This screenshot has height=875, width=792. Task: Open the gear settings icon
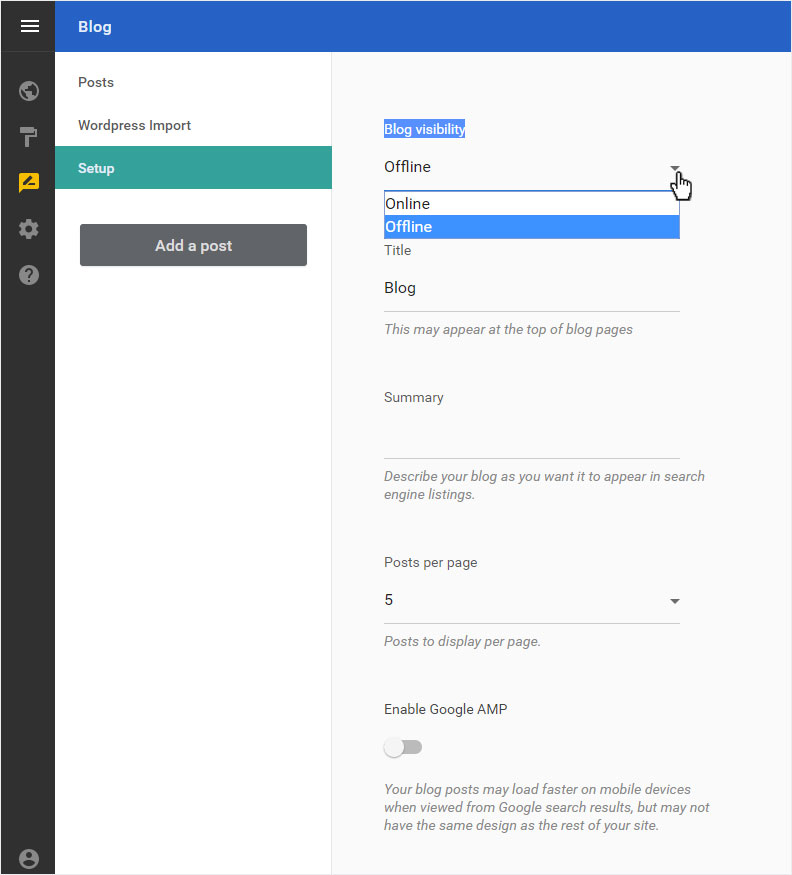pyautogui.click(x=29, y=229)
